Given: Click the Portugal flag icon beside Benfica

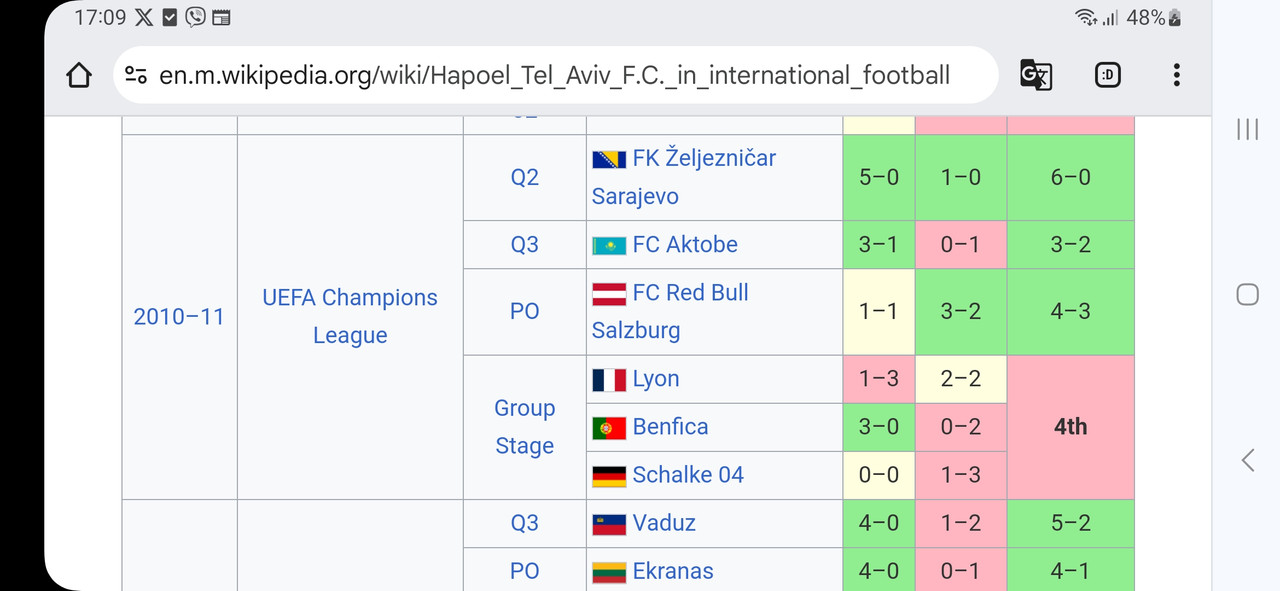Looking at the screenshot, I should pos(609,428).
